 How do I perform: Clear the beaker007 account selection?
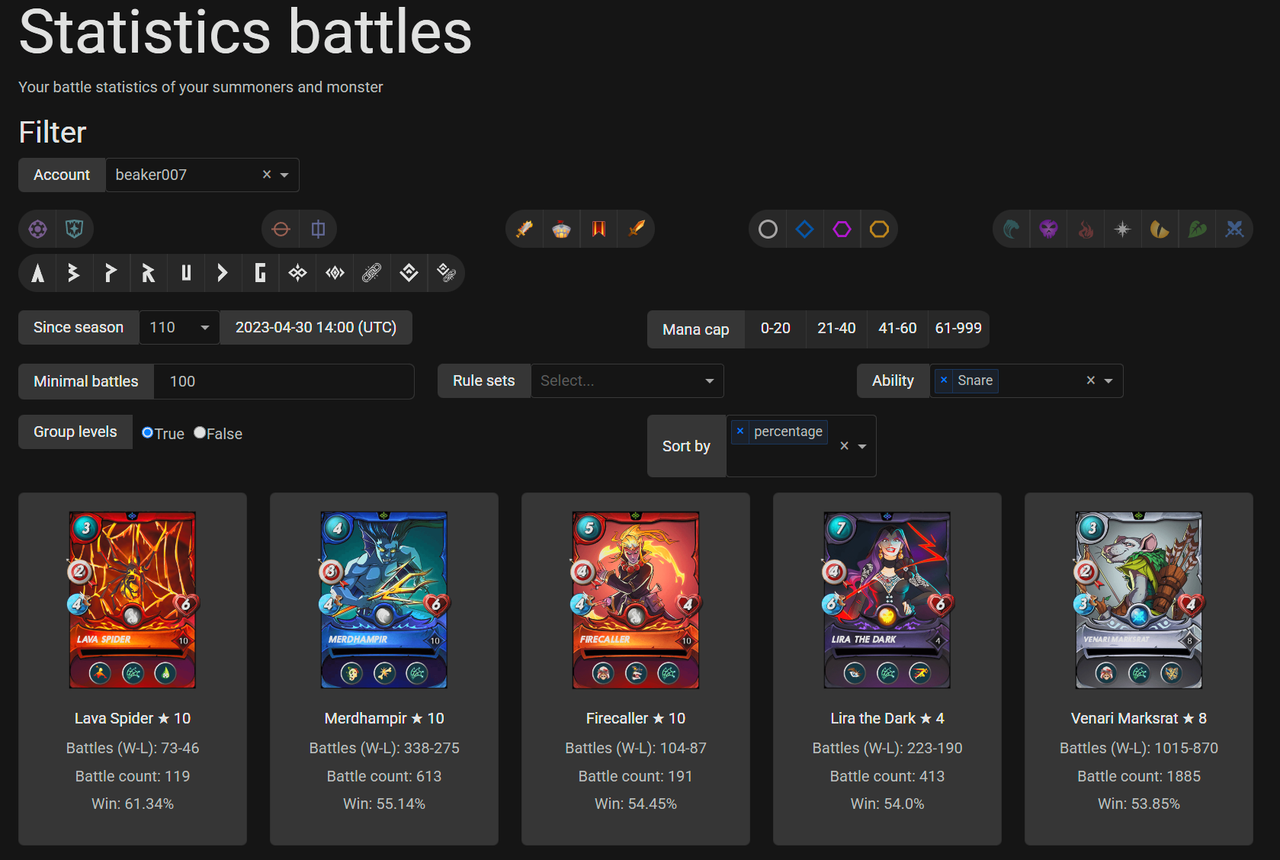pos(267,175)
